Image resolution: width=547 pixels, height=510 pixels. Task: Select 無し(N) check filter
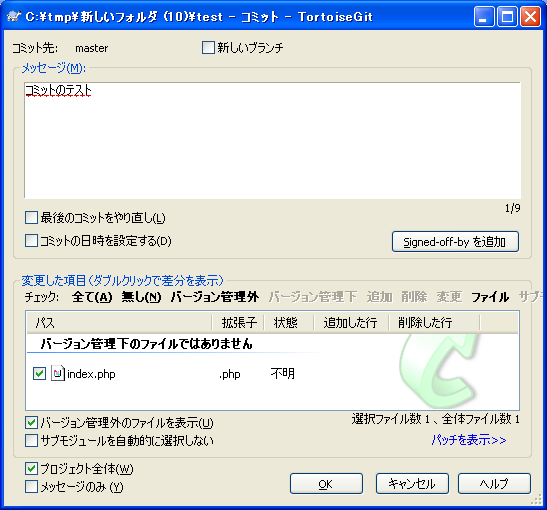coord(141,297)
